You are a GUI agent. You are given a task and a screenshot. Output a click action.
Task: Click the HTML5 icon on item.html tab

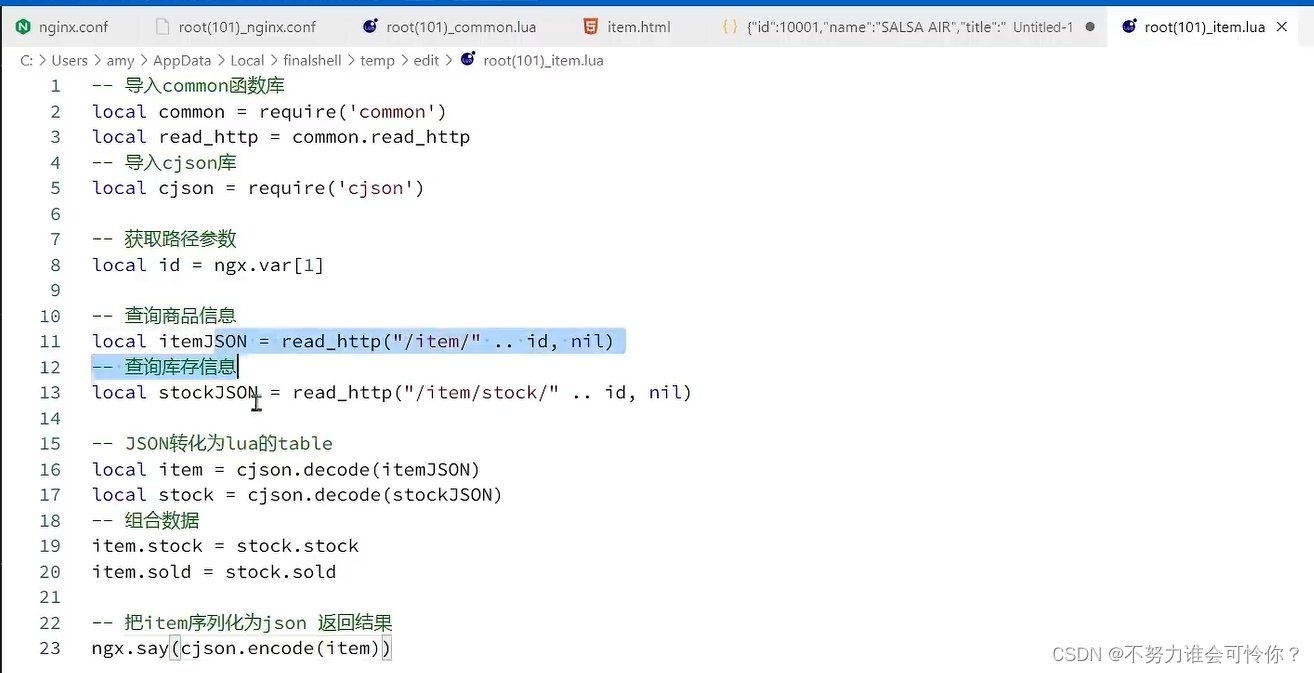point(591,27)
